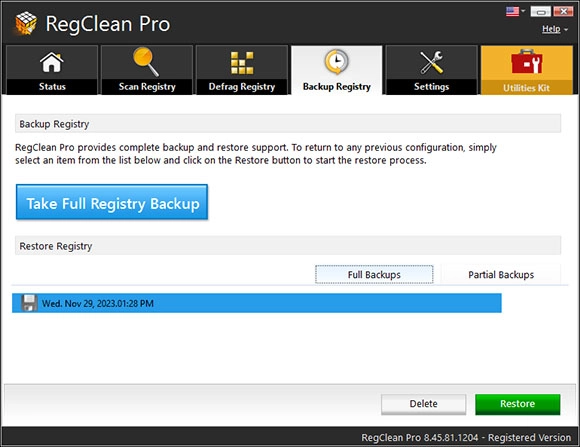The image size is (580, 447).
Task: Click the Delete button
Action: click(x=424, y=404)
